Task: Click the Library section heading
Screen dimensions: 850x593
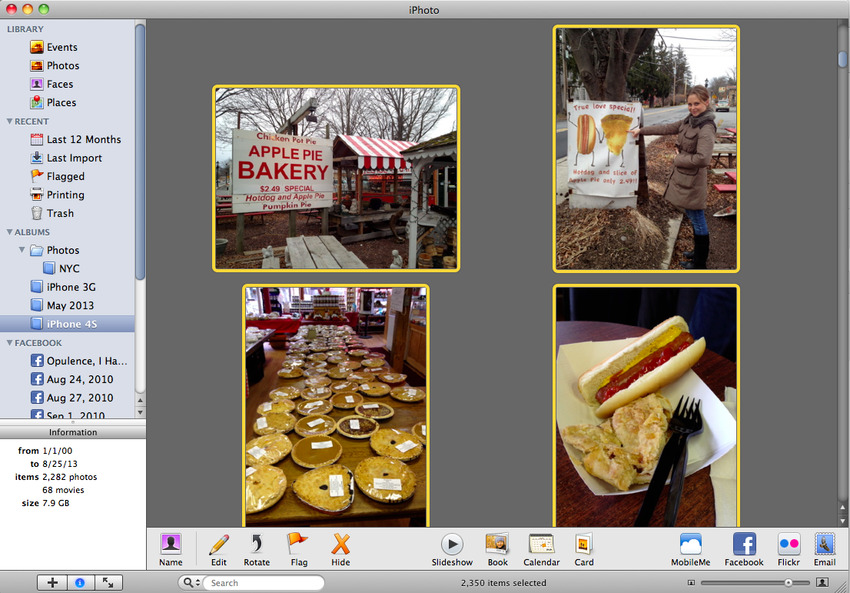Action: [x=25, y=29]
